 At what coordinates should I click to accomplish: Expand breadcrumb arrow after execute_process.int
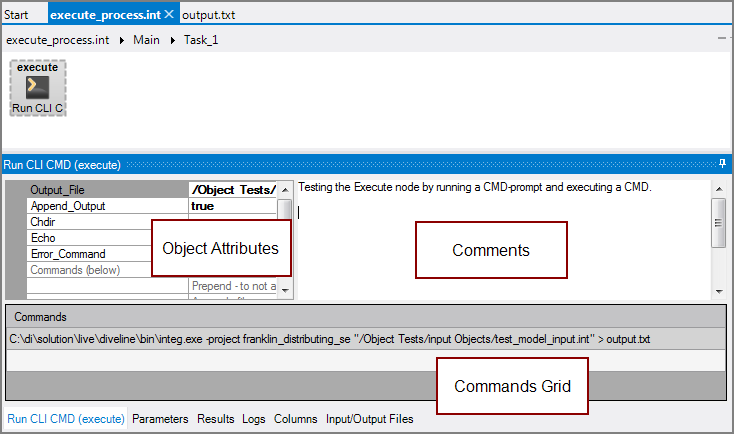pyautogui.click(x=122, y=40)
